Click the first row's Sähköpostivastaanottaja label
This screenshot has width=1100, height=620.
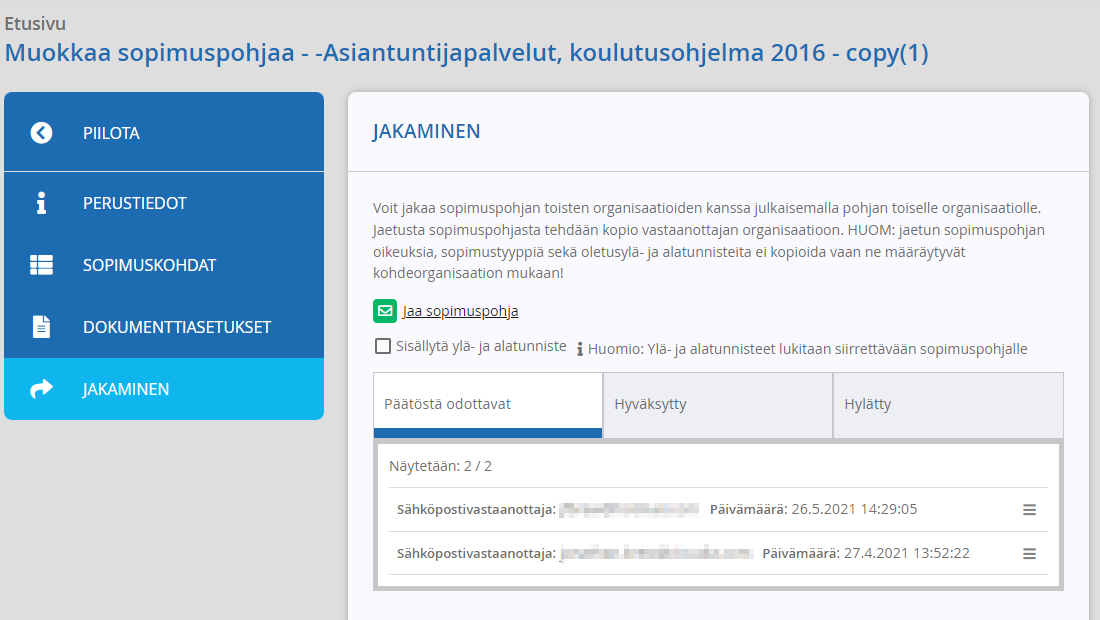[476, 509]
